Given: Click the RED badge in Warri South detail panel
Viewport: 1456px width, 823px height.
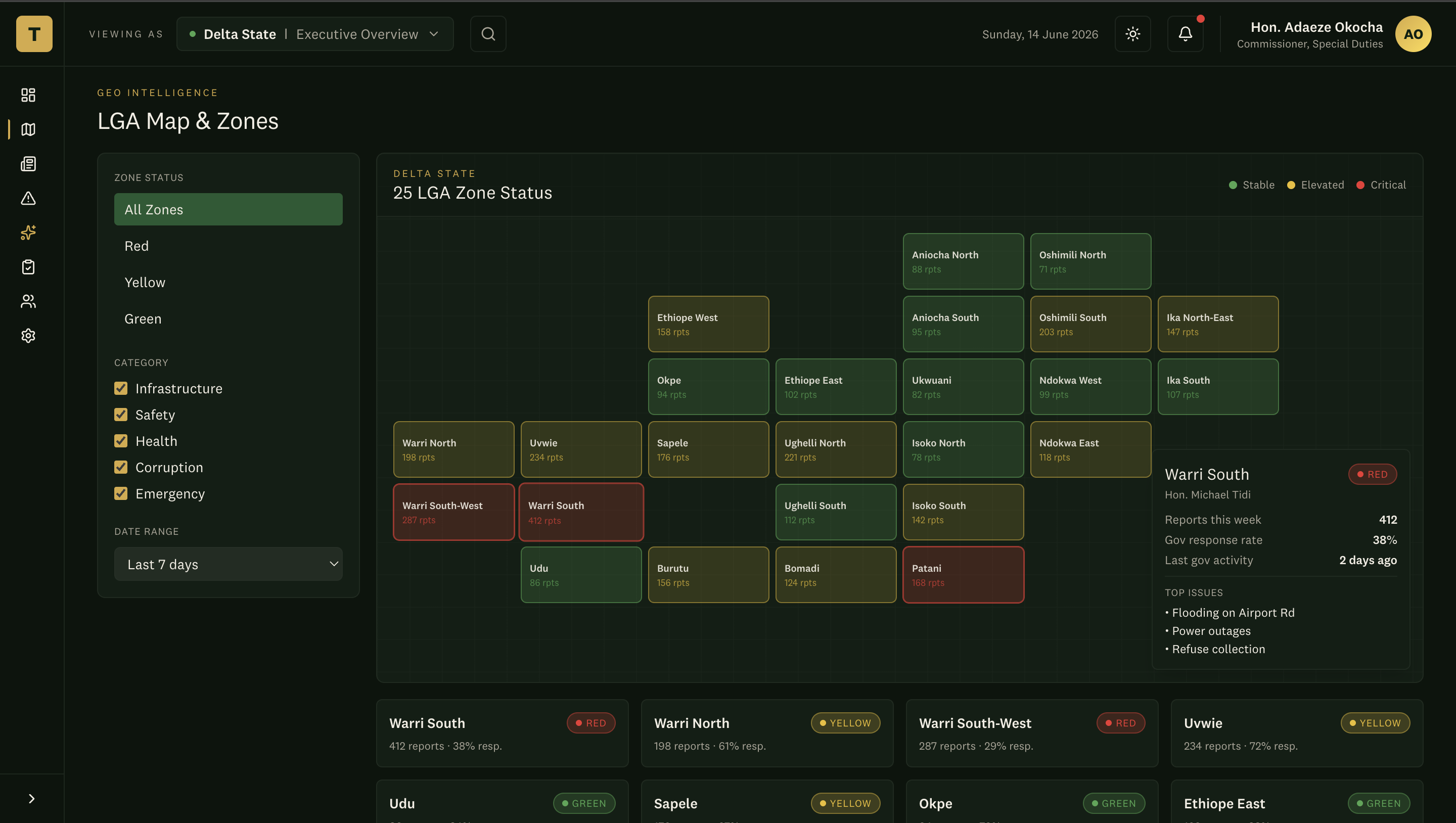Looking at the screenshot, I should pos(1373,474).
